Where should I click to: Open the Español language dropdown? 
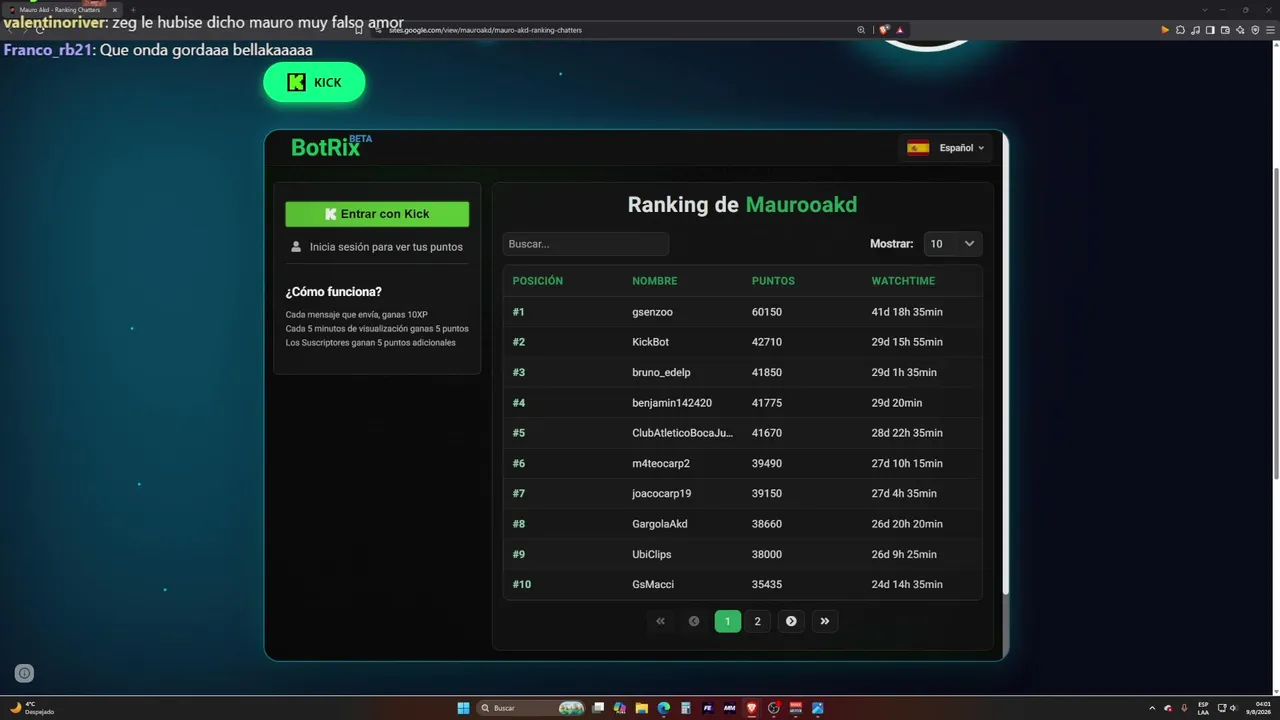point(945,148)
